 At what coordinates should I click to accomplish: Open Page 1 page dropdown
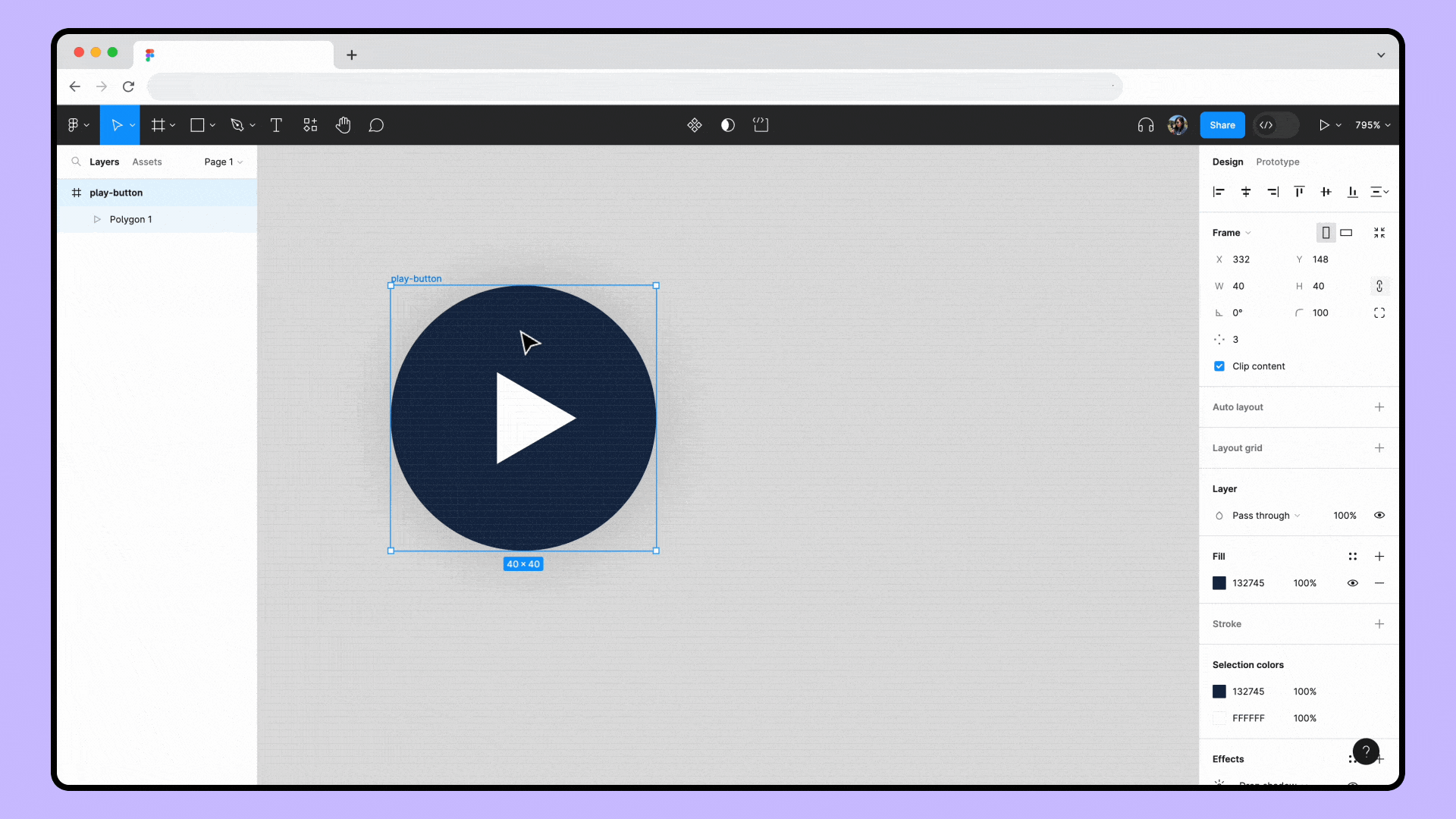(223, 161)
